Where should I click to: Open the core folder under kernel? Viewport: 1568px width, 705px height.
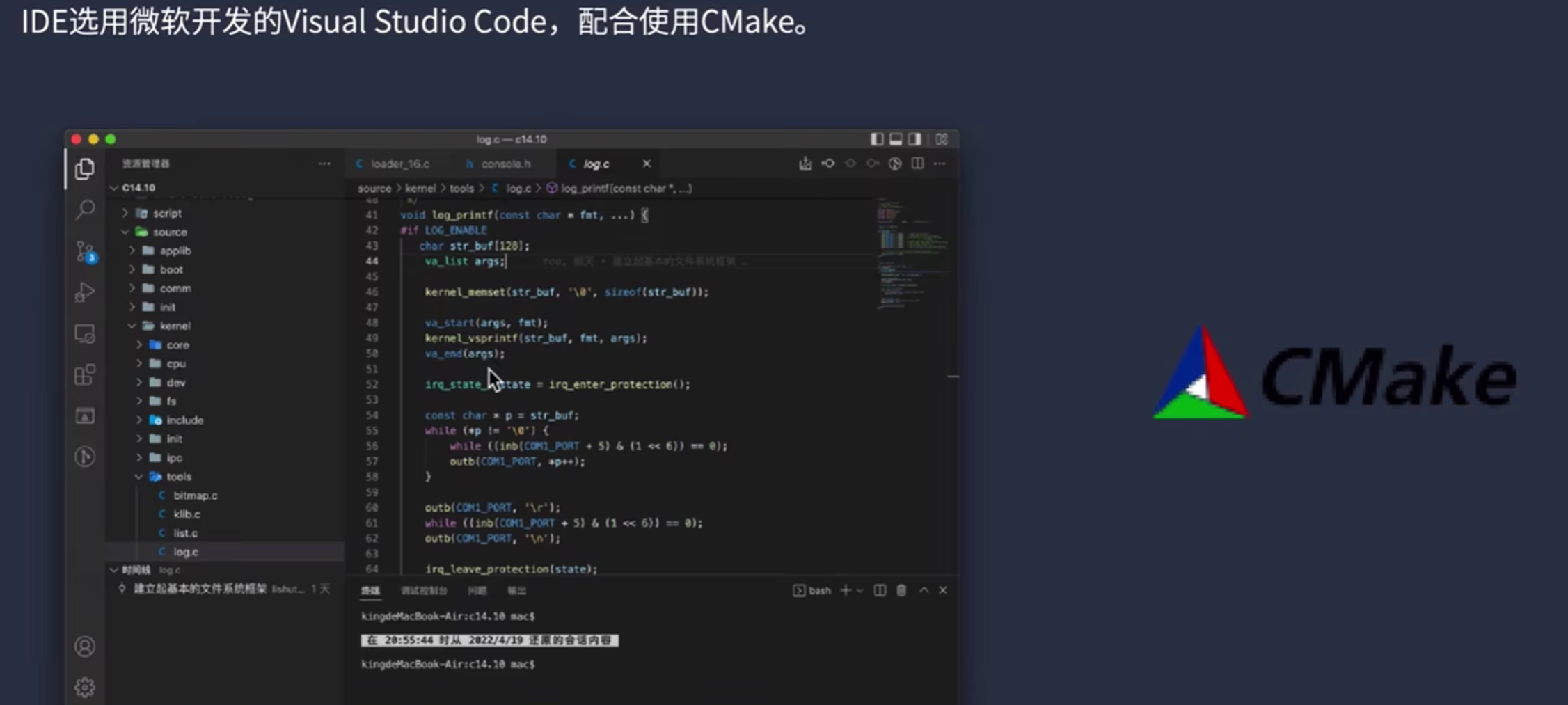coord(177,344)
